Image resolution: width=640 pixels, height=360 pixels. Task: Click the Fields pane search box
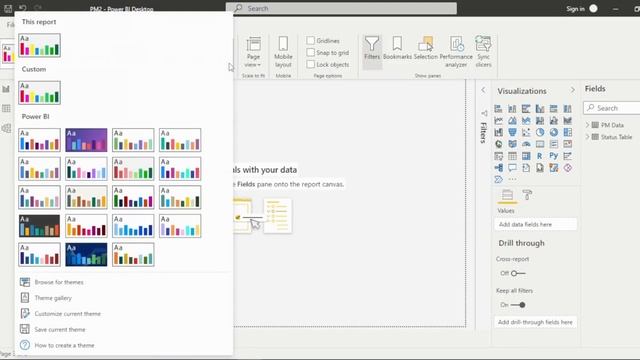(612, 108)
